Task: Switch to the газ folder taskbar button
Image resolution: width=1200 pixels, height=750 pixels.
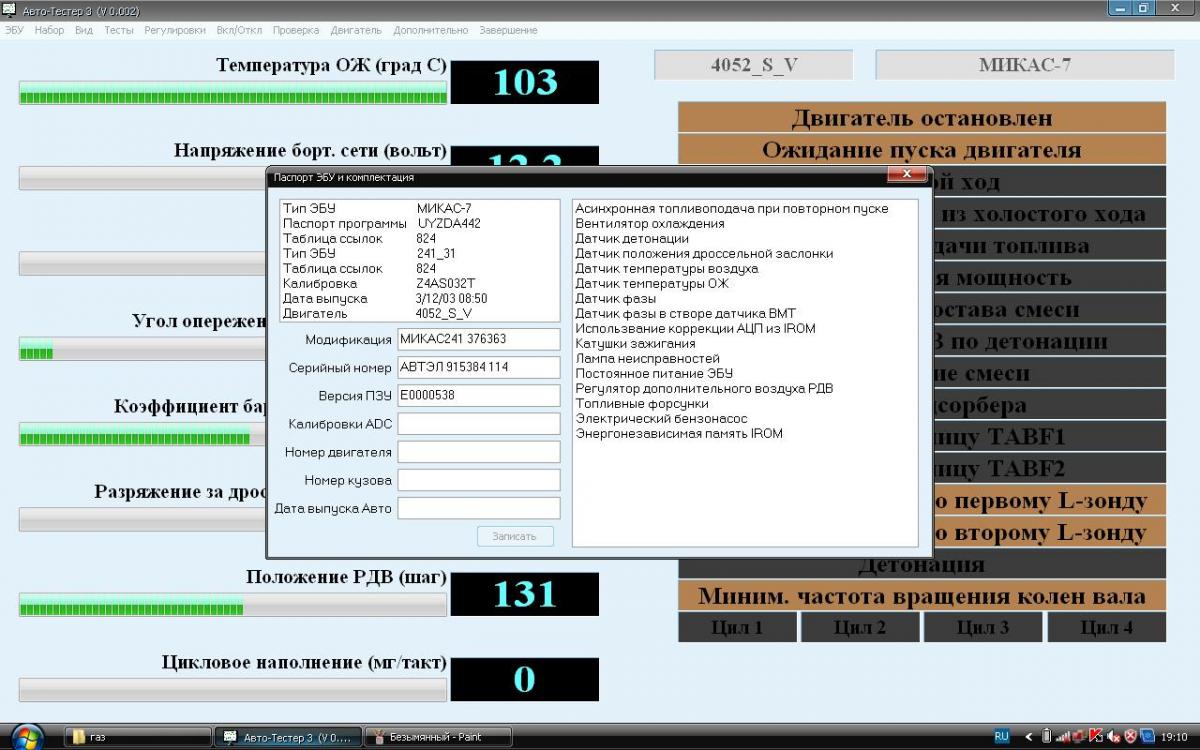Action: (x=137, y=737)
